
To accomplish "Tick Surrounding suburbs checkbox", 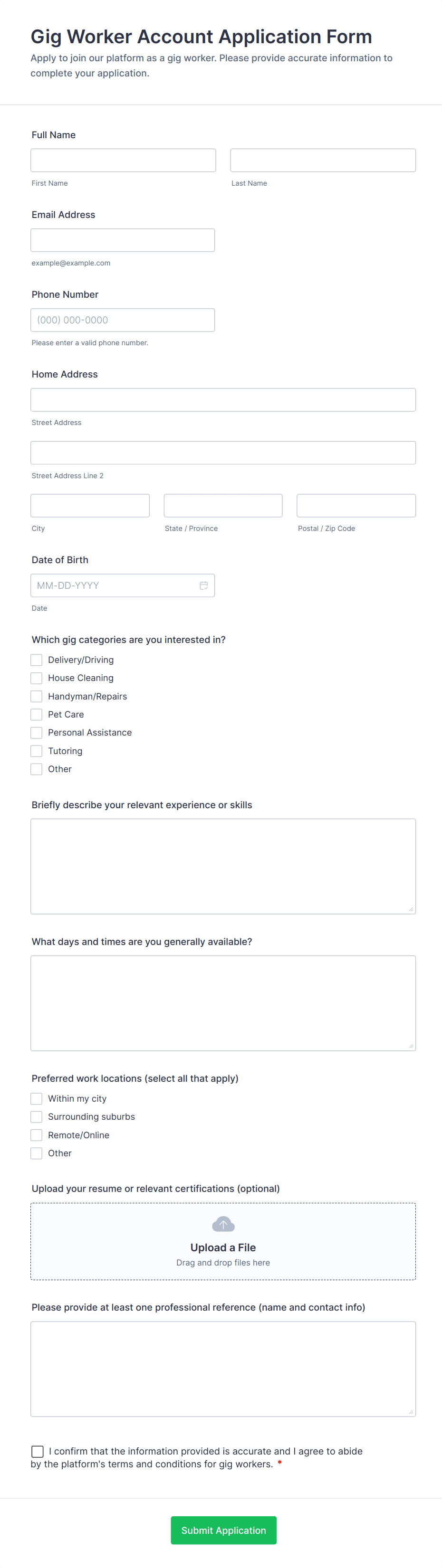I will pos(37,1117).
